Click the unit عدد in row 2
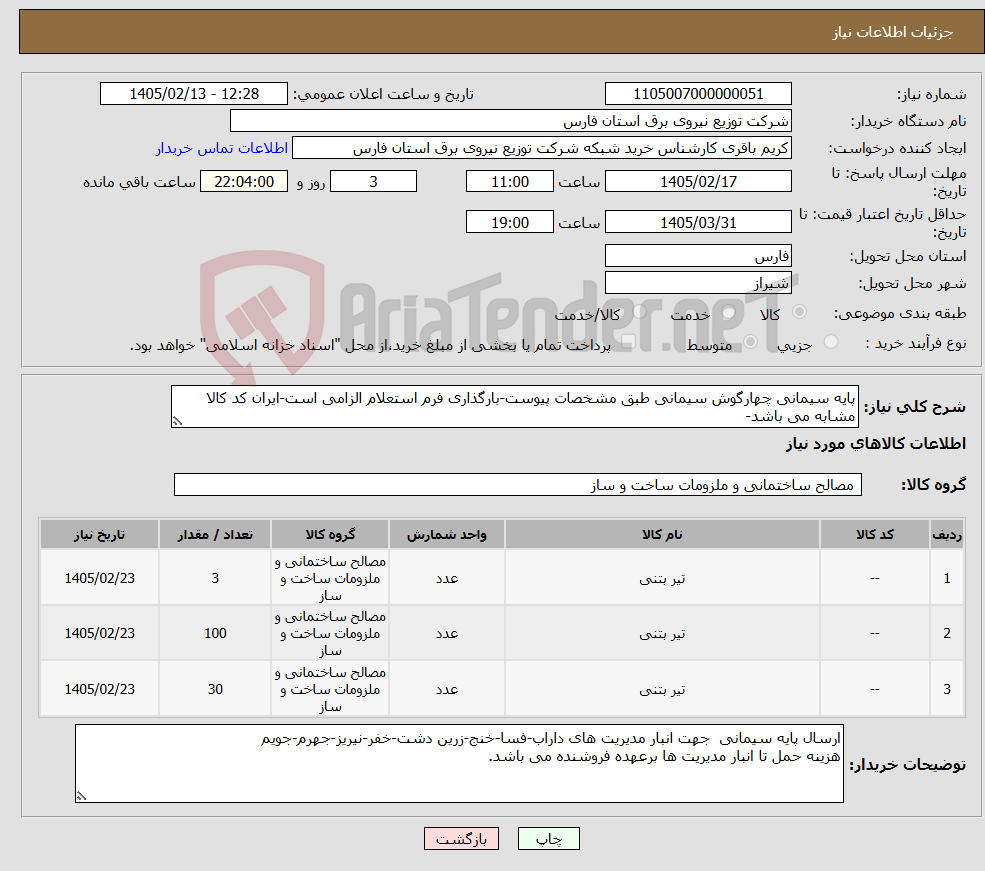985x871 pixels. (447, 634)
